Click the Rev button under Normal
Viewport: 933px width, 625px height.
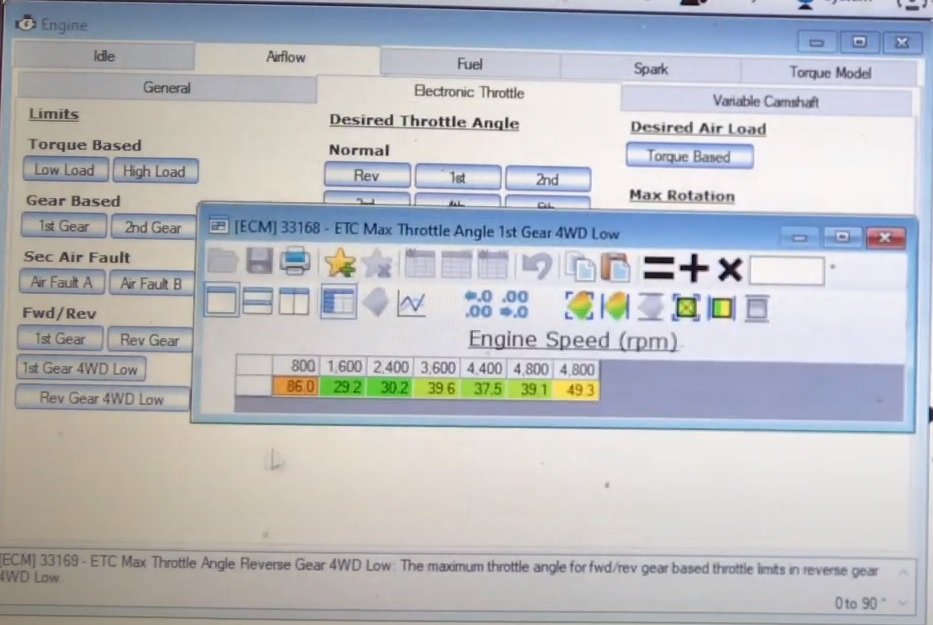(367, 176)
